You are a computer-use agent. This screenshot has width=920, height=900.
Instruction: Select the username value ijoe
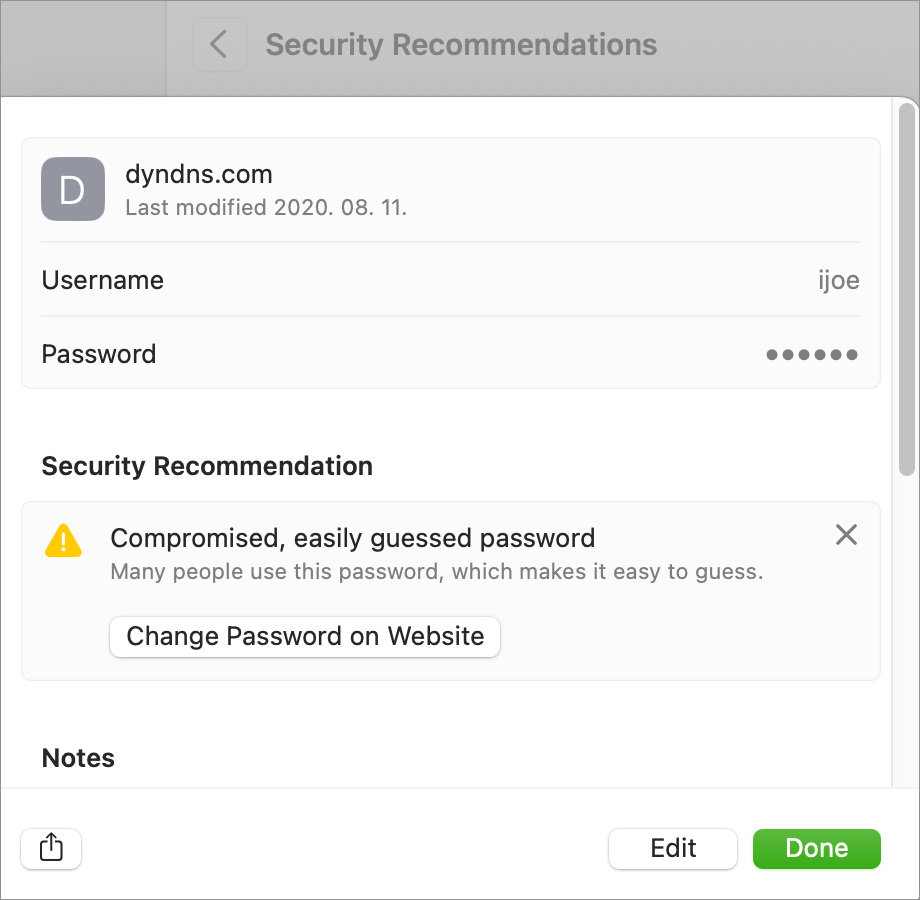click(839, 280)
